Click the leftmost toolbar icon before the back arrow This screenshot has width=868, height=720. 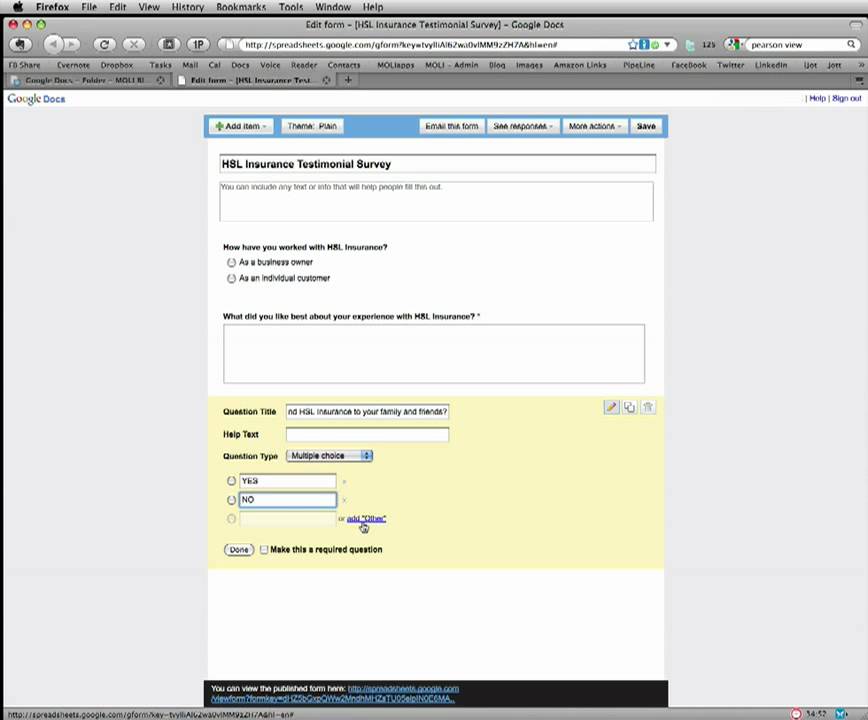[x=20, y=44]
